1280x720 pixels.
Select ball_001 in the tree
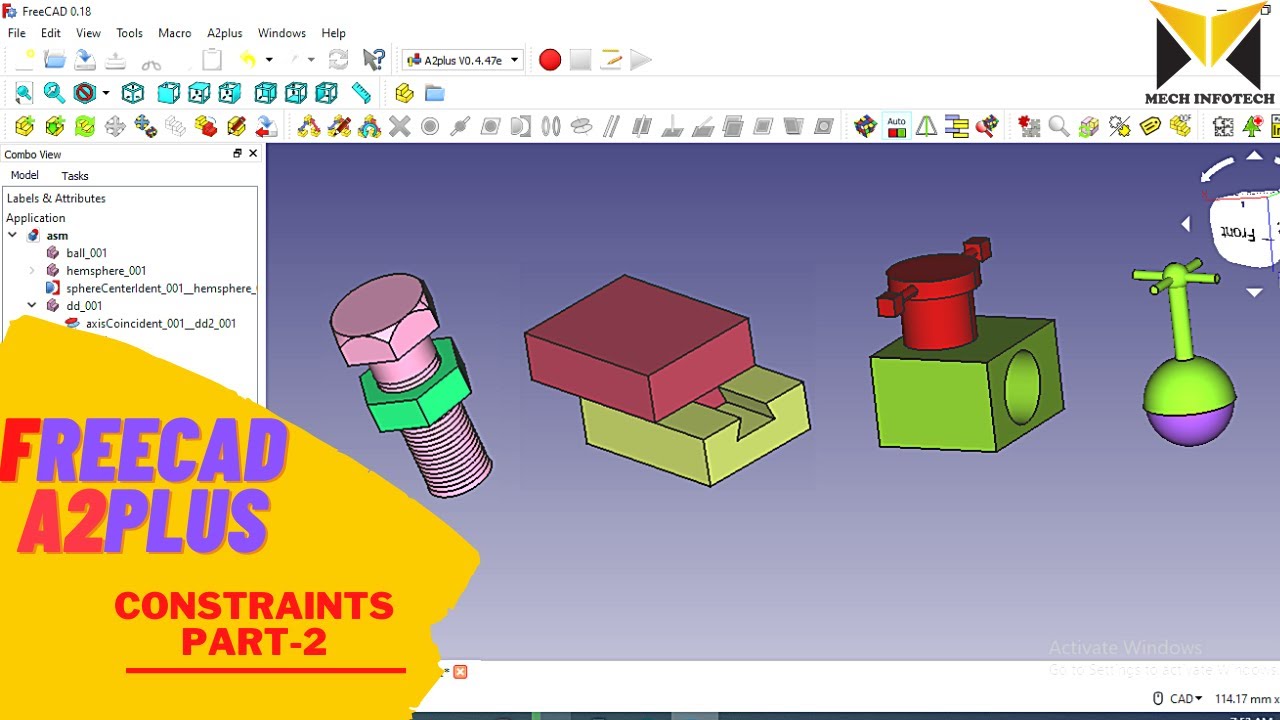point(86,253)
